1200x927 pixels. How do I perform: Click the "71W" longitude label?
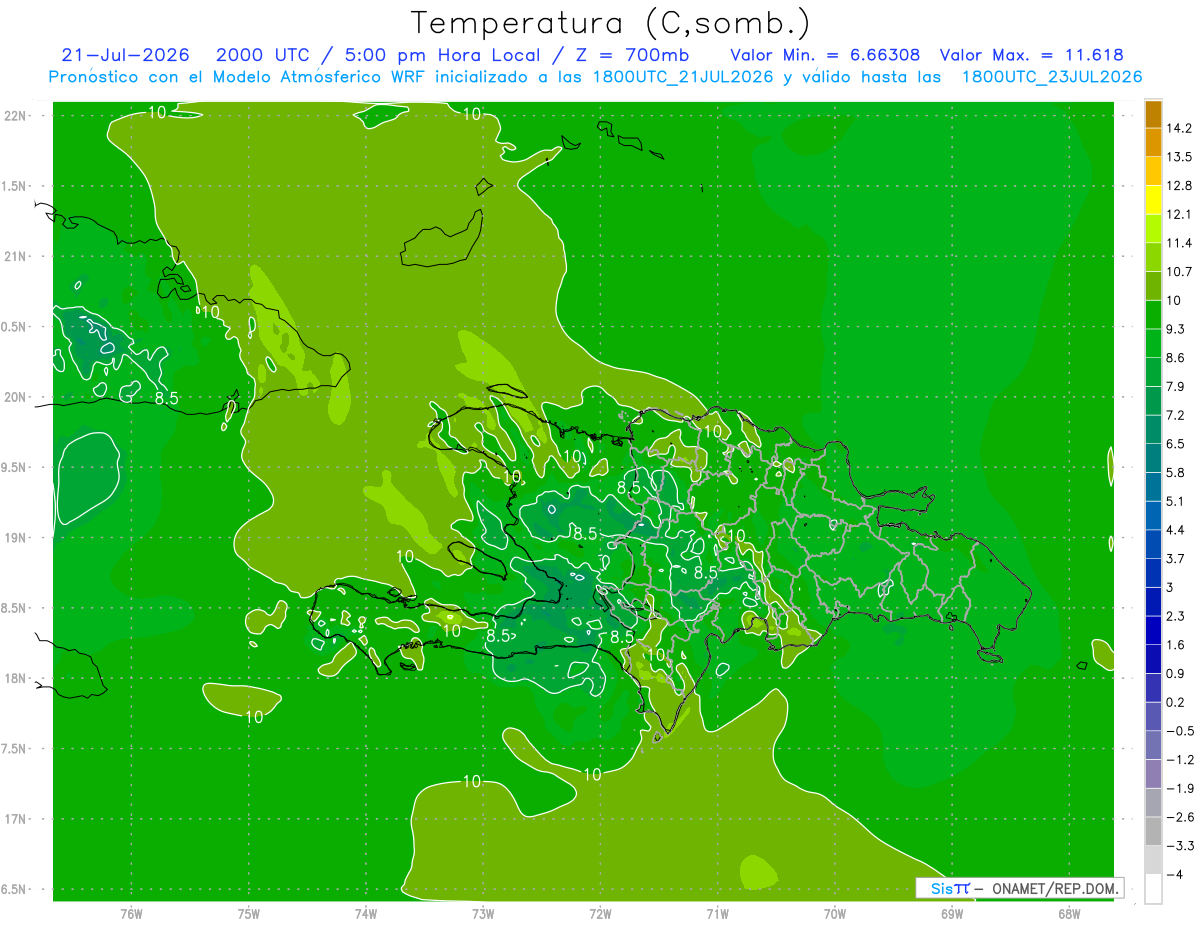718,913
